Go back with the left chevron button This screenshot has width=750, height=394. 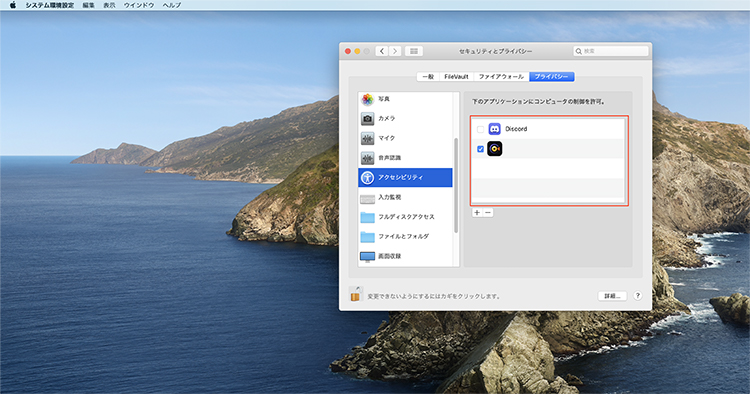(382, 51)
